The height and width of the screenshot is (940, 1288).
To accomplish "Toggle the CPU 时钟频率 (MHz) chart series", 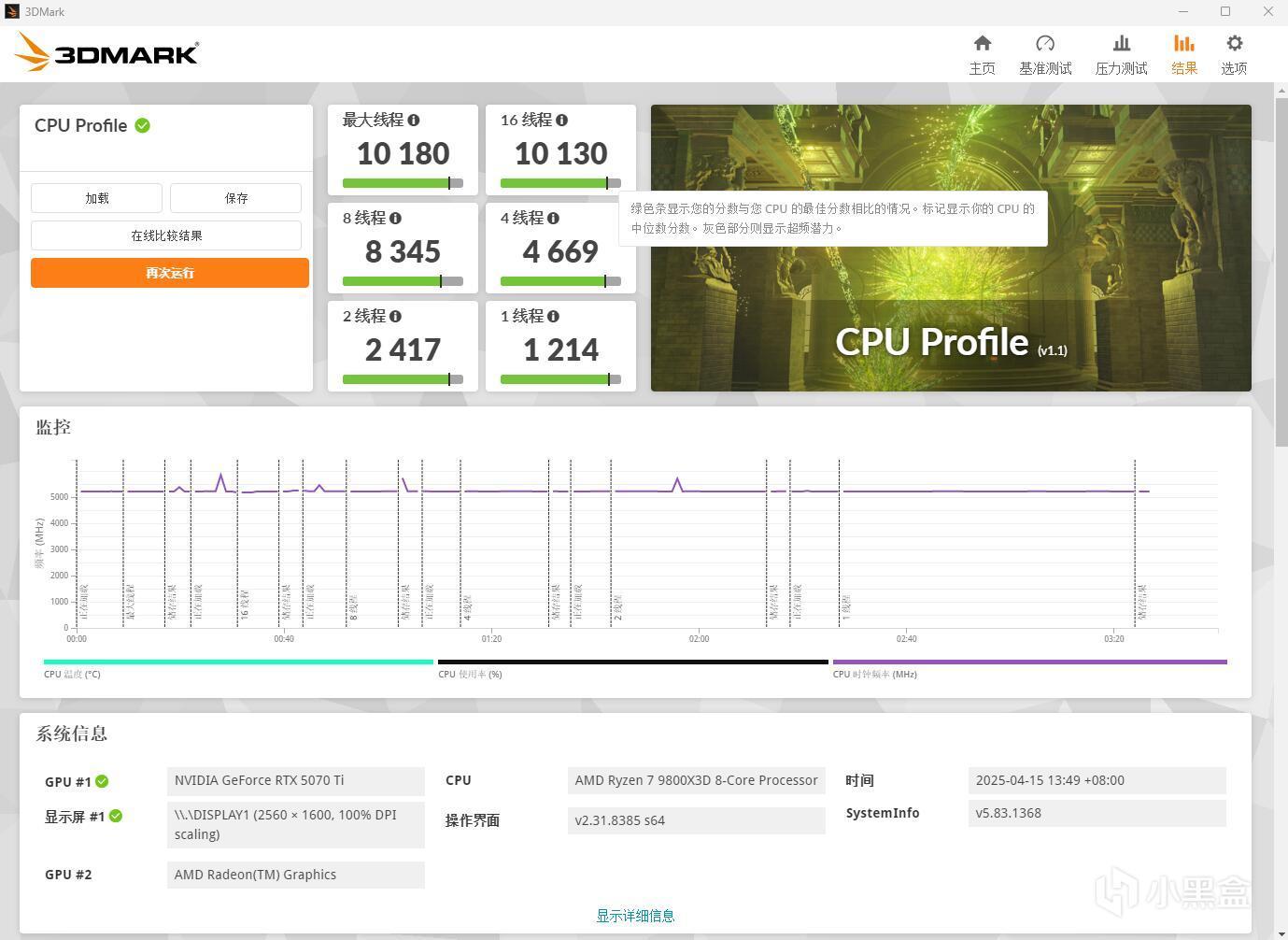I will point(1029,667).
